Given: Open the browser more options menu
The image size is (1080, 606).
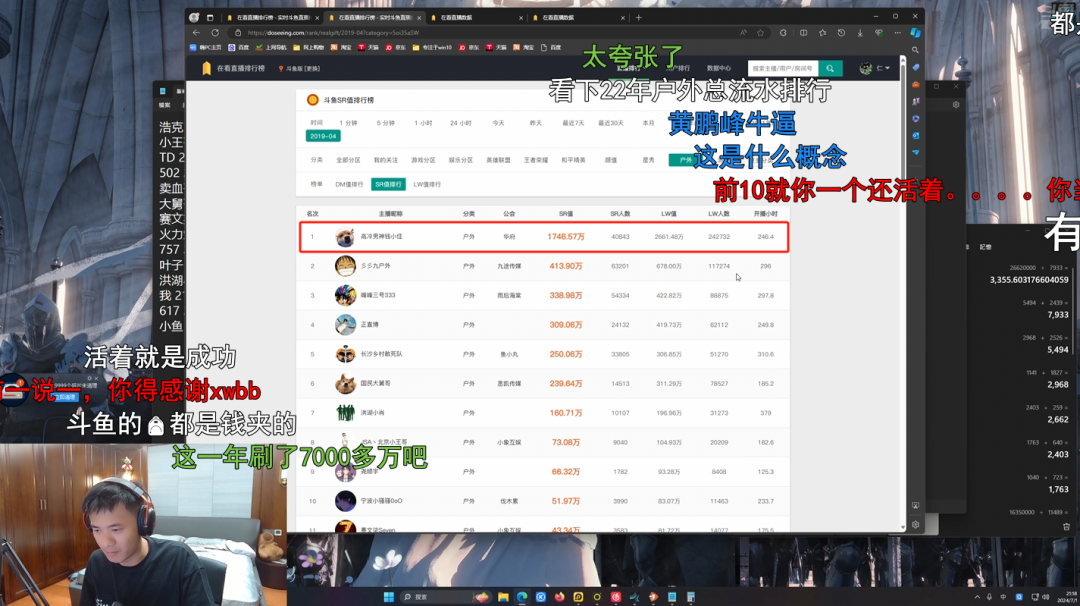Looking at the screenshot, I should coord(897,32).
